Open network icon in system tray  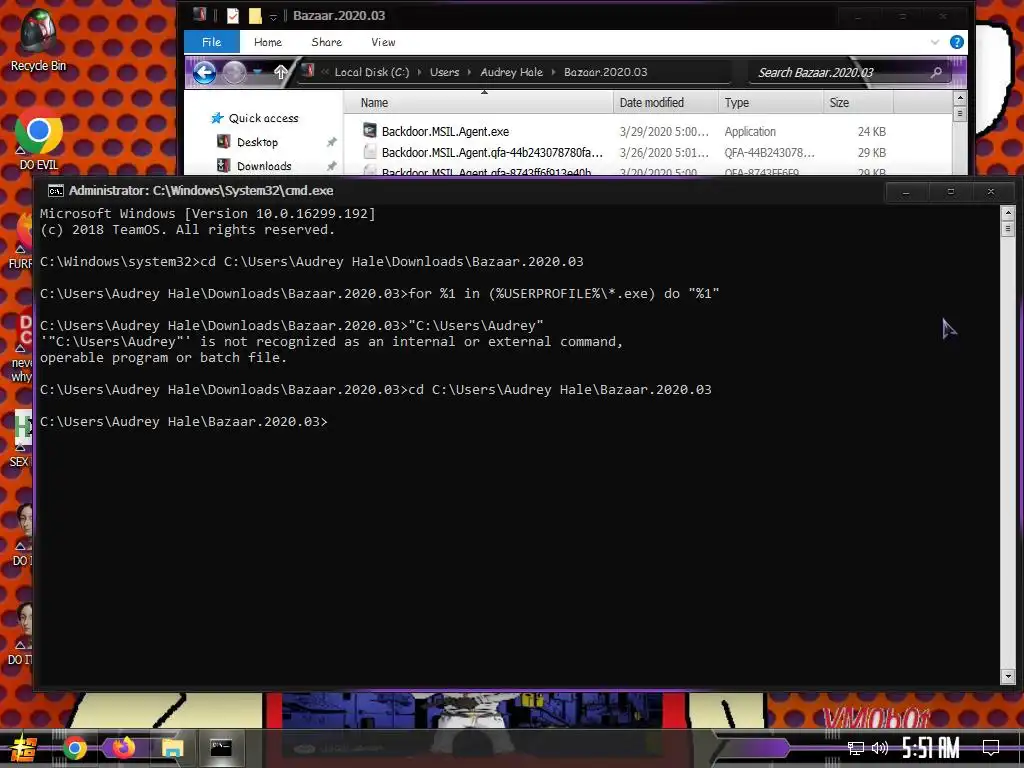pos(855,748)
